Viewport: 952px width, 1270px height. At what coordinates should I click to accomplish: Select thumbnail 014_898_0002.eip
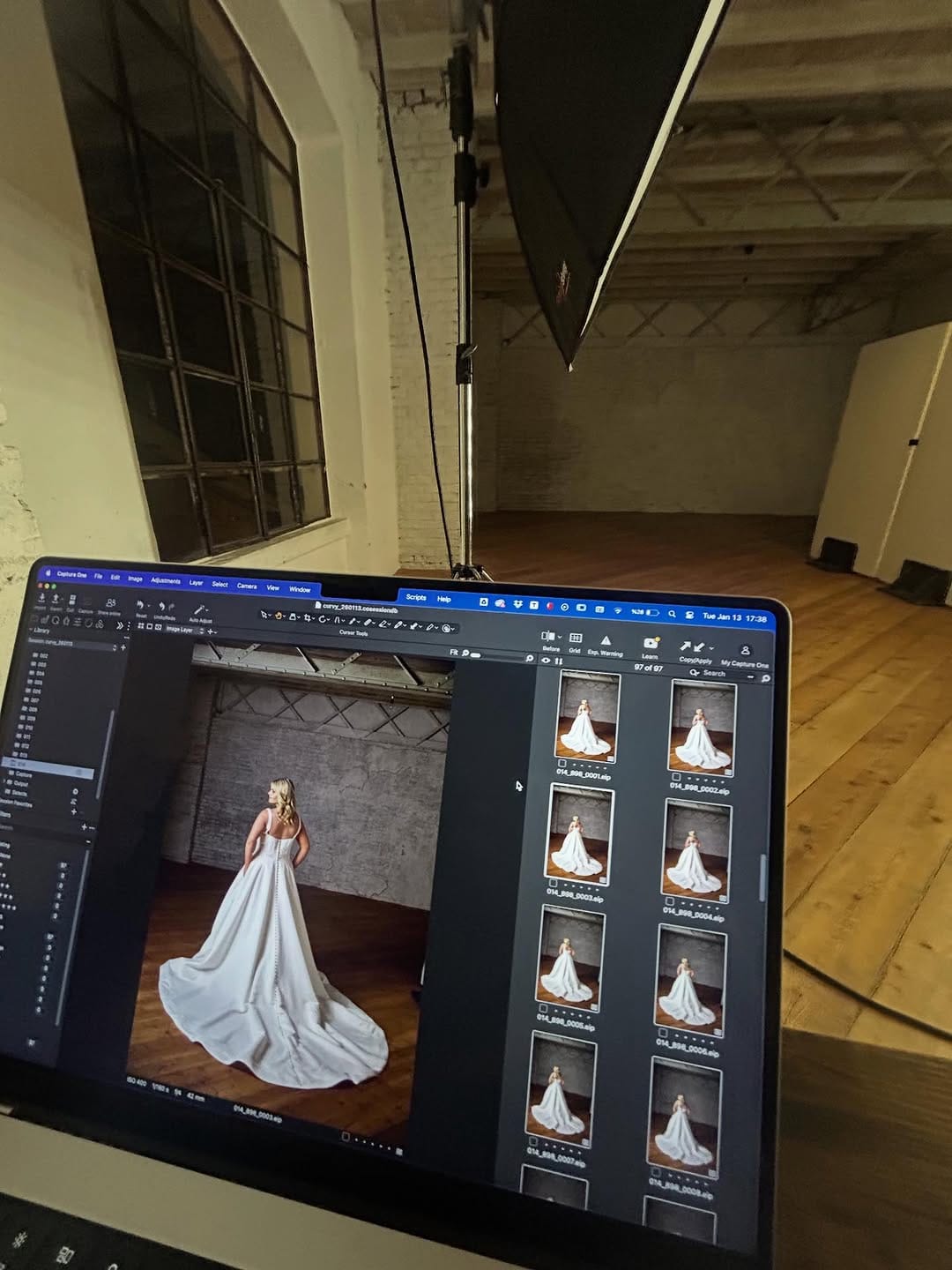point(702,728)
